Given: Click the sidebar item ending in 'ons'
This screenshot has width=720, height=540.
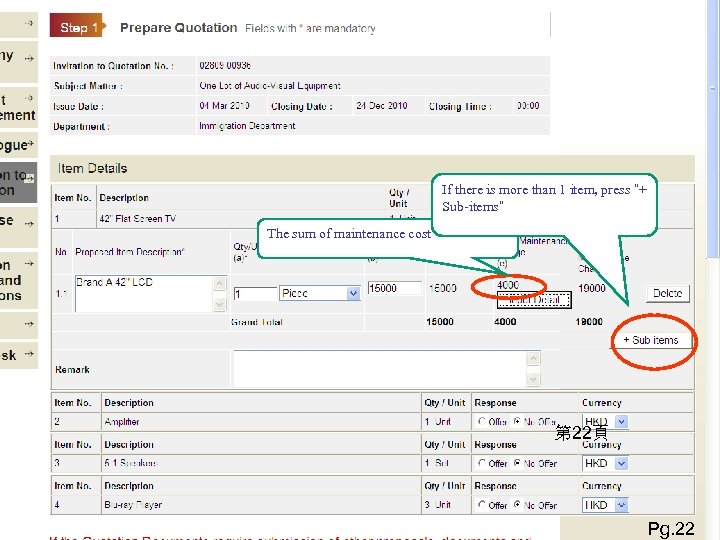Looking at the screenshot, I should 18,280.
